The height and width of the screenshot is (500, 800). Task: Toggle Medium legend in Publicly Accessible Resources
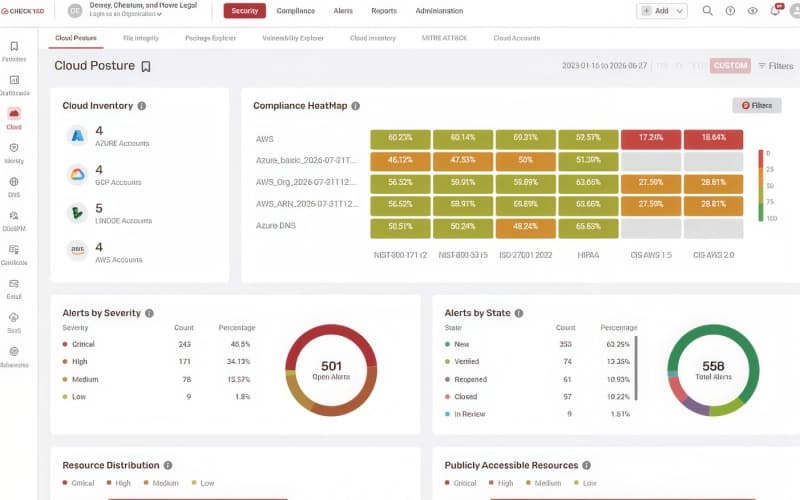543,483
